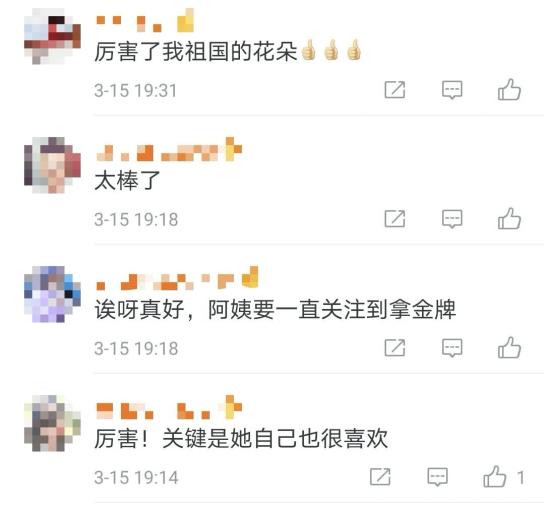Select comment text 厉害！关键是她自己也很喜欢

241,438
